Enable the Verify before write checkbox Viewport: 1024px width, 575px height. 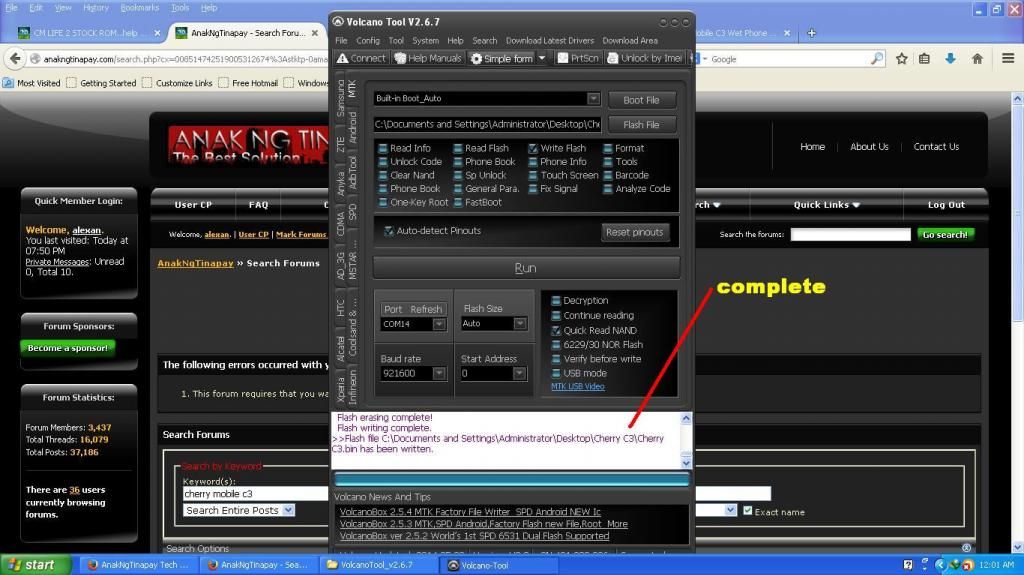pyautogui.click(x=556, y=358)
